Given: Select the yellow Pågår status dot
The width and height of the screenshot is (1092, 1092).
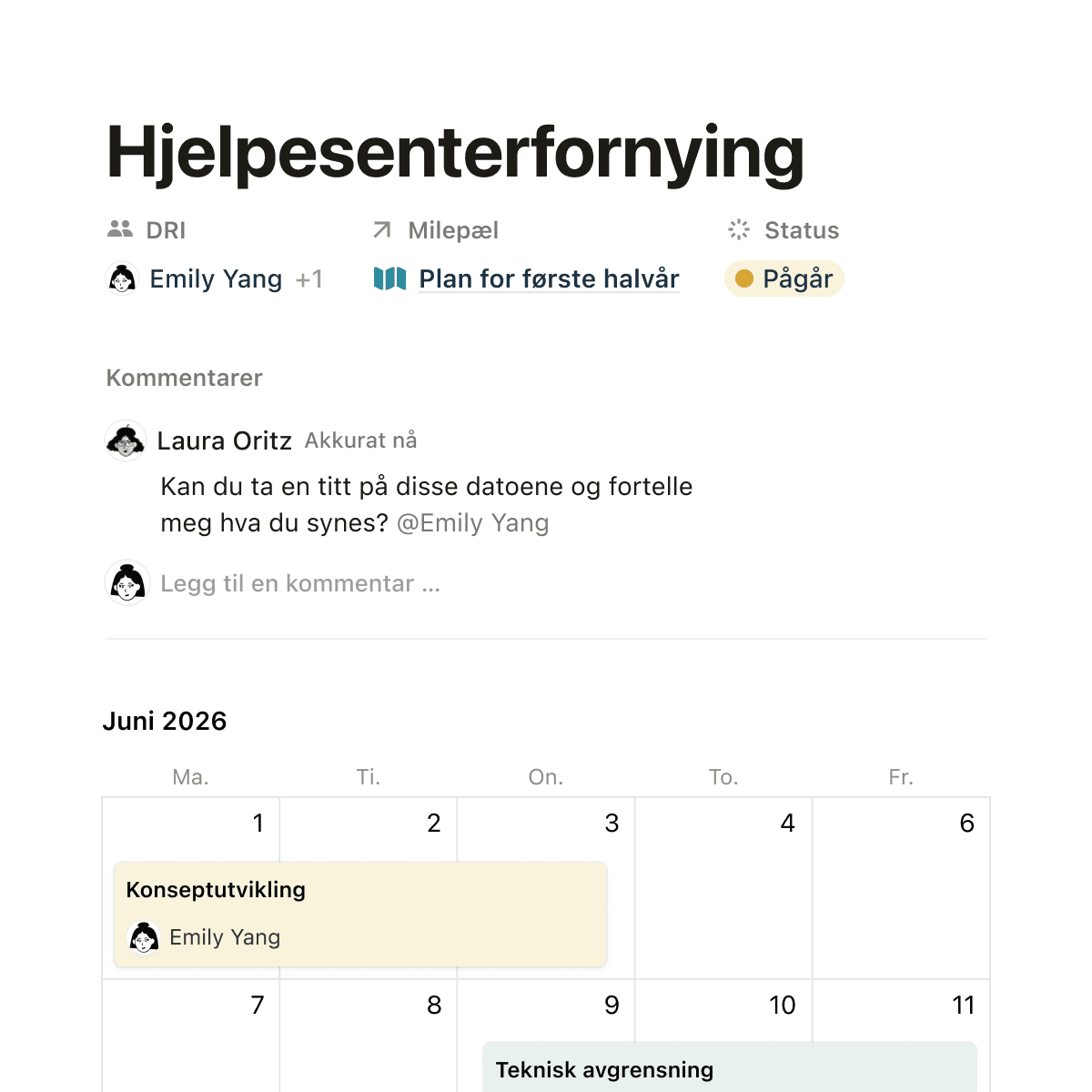Looking at the screenshot, I should [x=744, y=278].
